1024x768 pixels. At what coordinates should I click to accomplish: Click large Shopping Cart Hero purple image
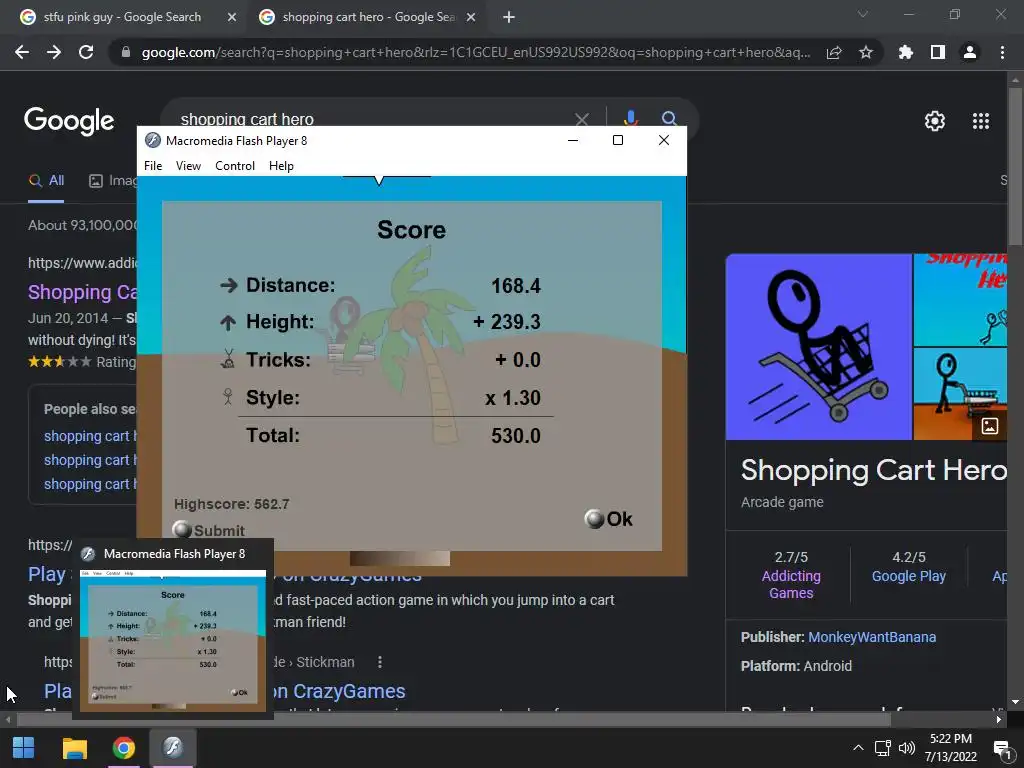click(x=818, y=347)
